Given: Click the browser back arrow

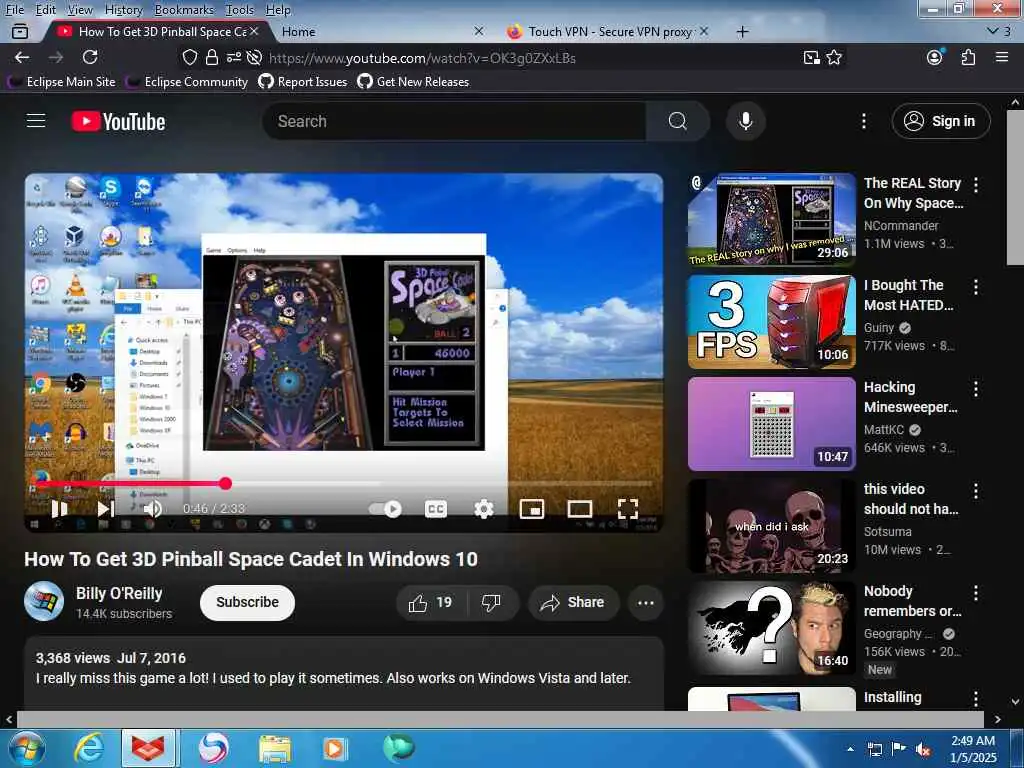Looking at the screenshot, I should point(22,57).
